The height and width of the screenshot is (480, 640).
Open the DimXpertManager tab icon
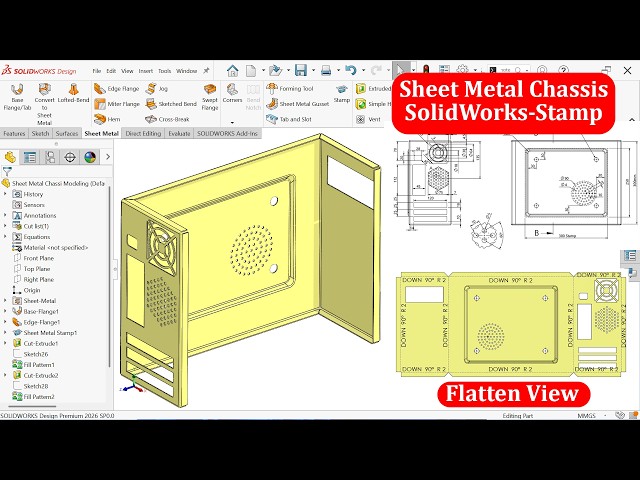(70, 157)
